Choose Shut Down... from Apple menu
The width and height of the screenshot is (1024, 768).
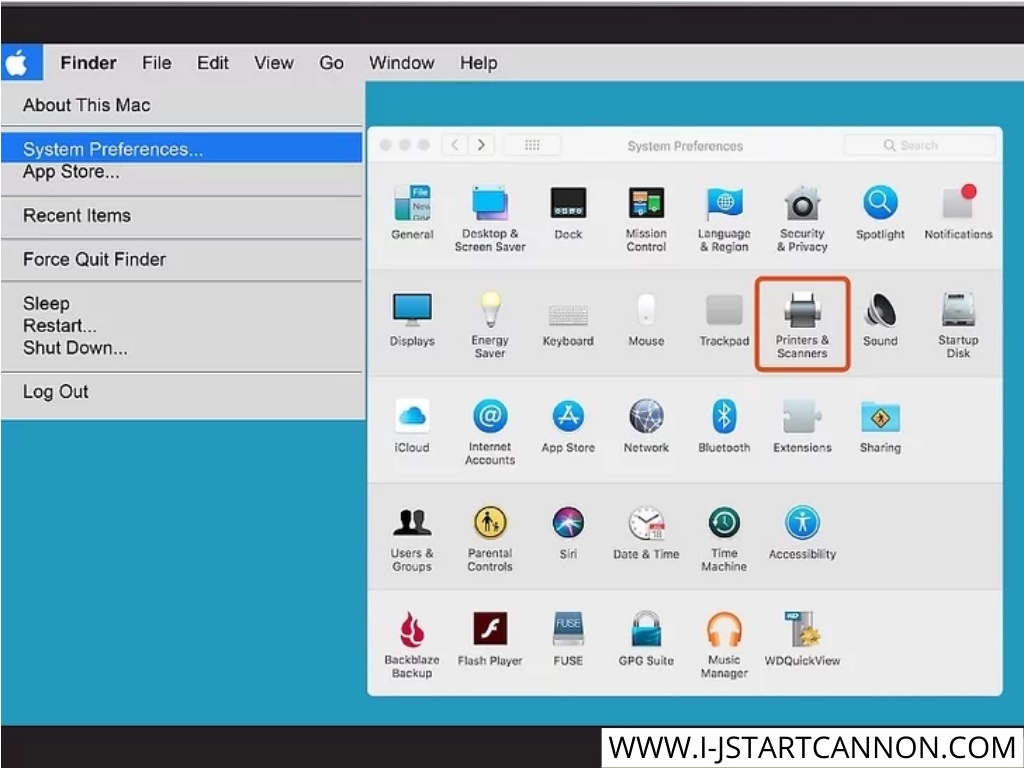pos(182,347)
